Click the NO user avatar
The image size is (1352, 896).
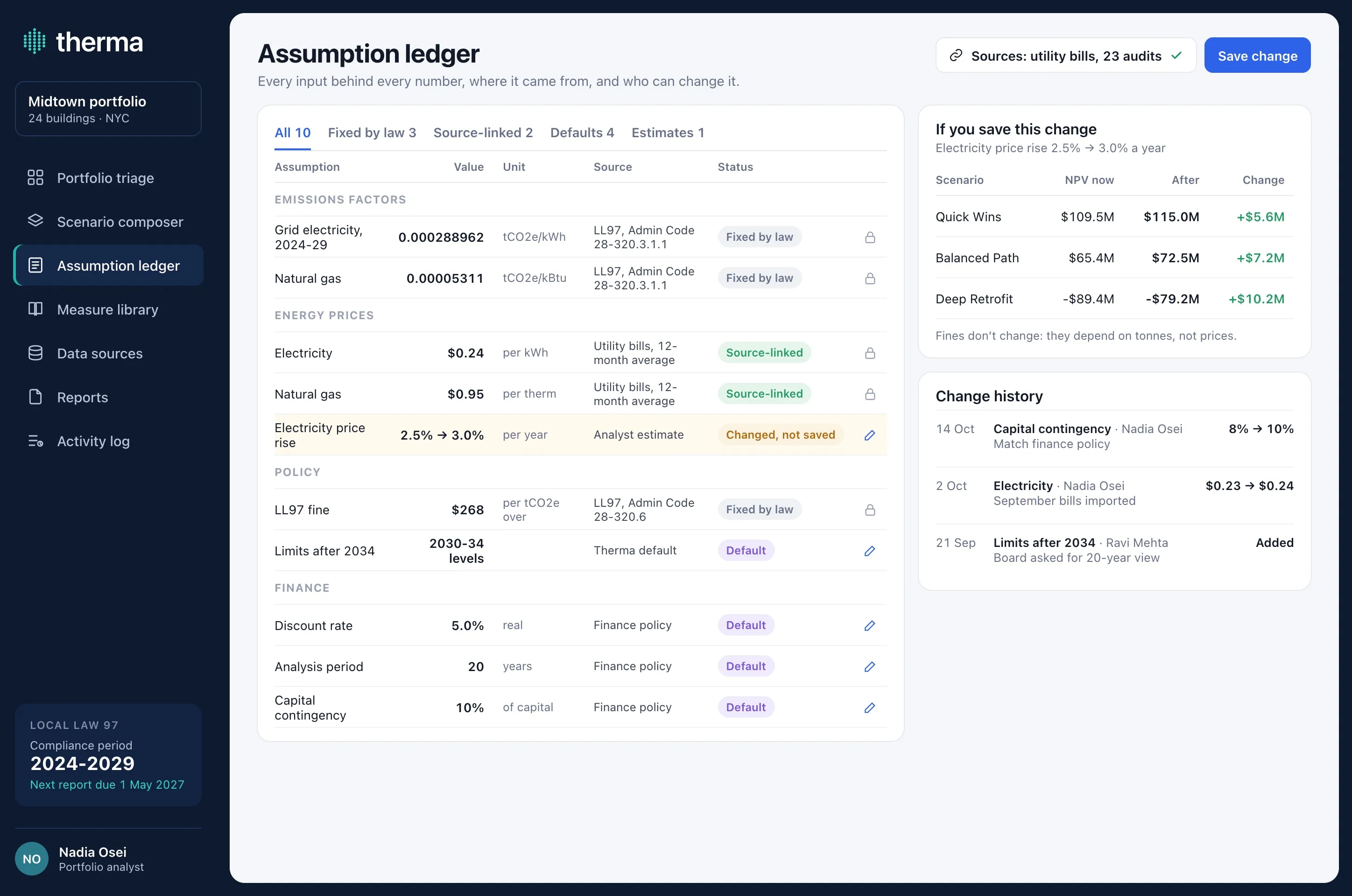coord(31,858)
